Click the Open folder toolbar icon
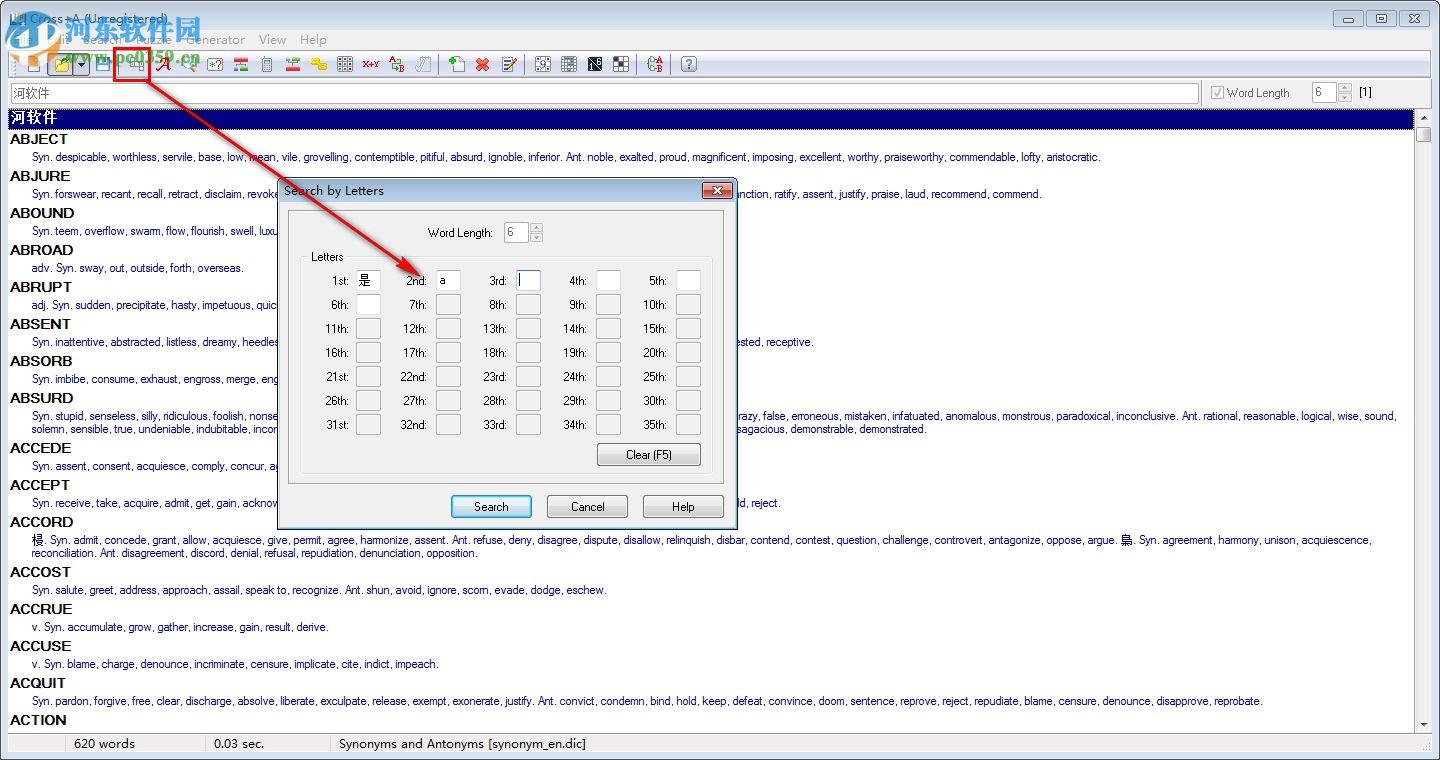Viewport: 1440px width, 760px height. click(62, 65)
